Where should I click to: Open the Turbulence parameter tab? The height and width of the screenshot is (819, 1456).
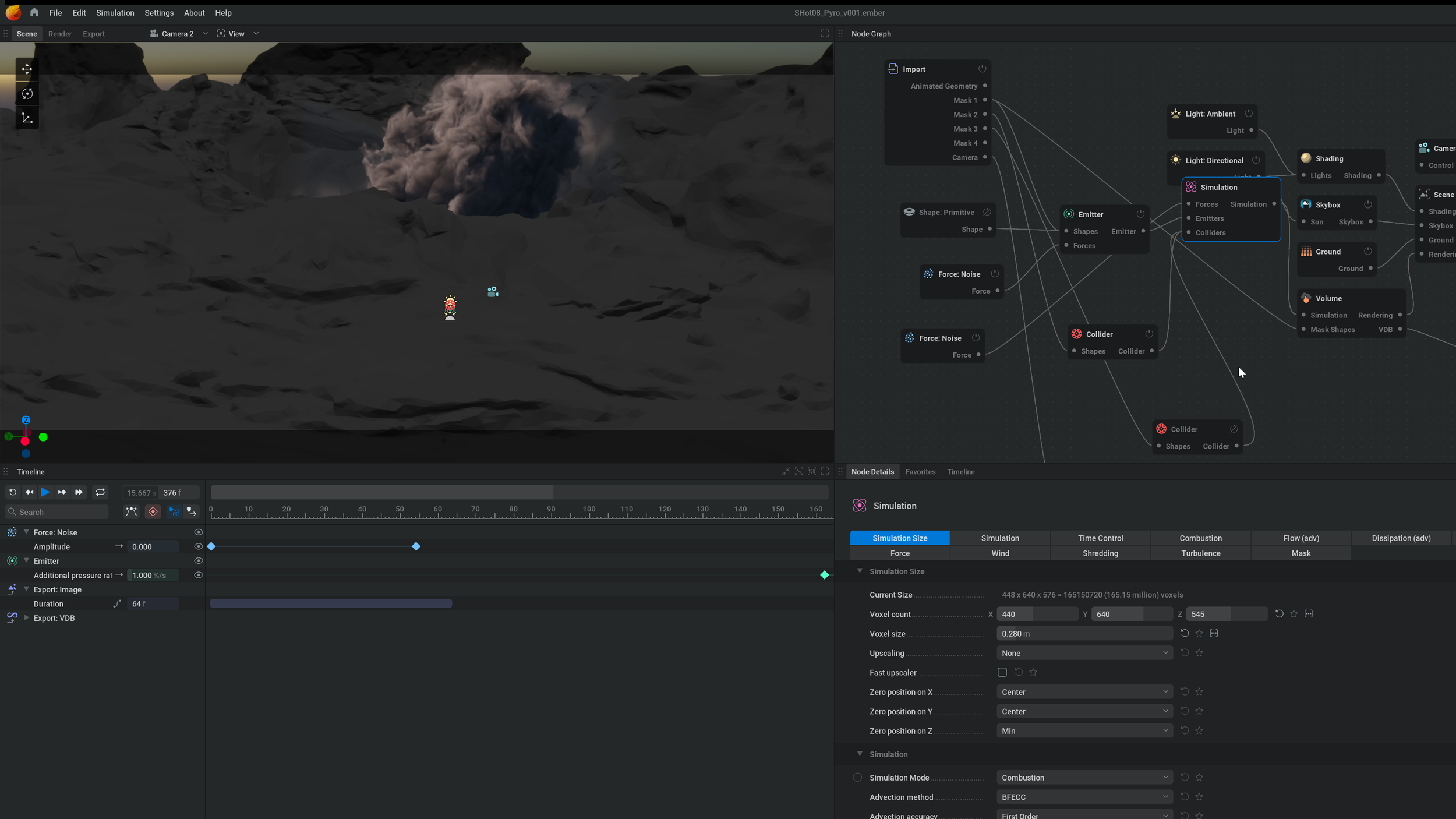click(1200, 553)
